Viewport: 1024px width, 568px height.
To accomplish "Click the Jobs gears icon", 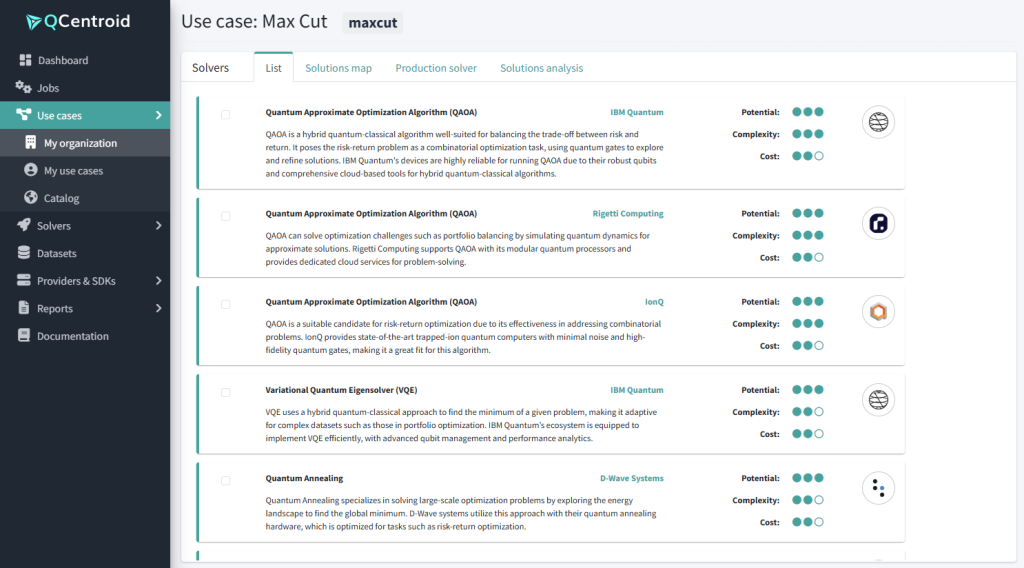I will (x=24, y=88).
